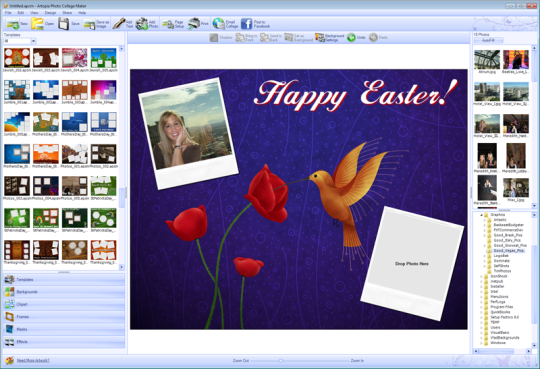Open Background Settings from the canvas toolbar
The width and height of the screenshot is (540, 369).
(x=330, y=38)
